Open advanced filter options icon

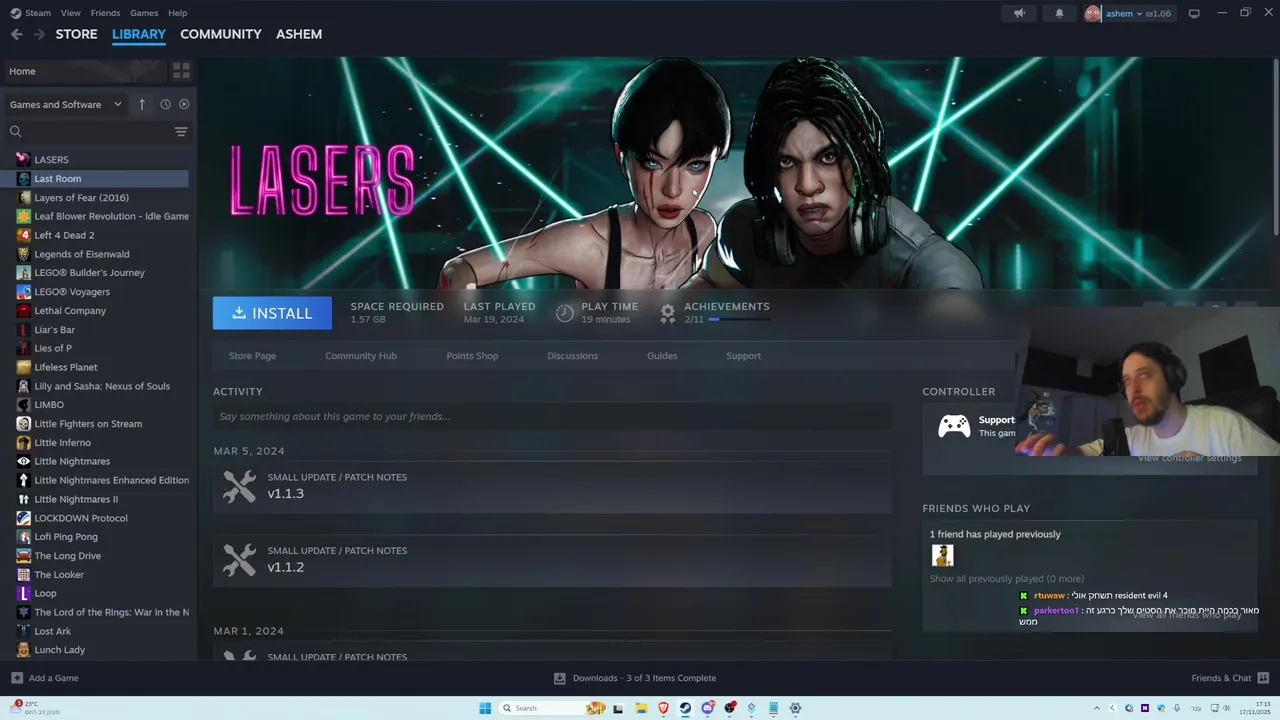pyautogui.click(x=181, y=131)
